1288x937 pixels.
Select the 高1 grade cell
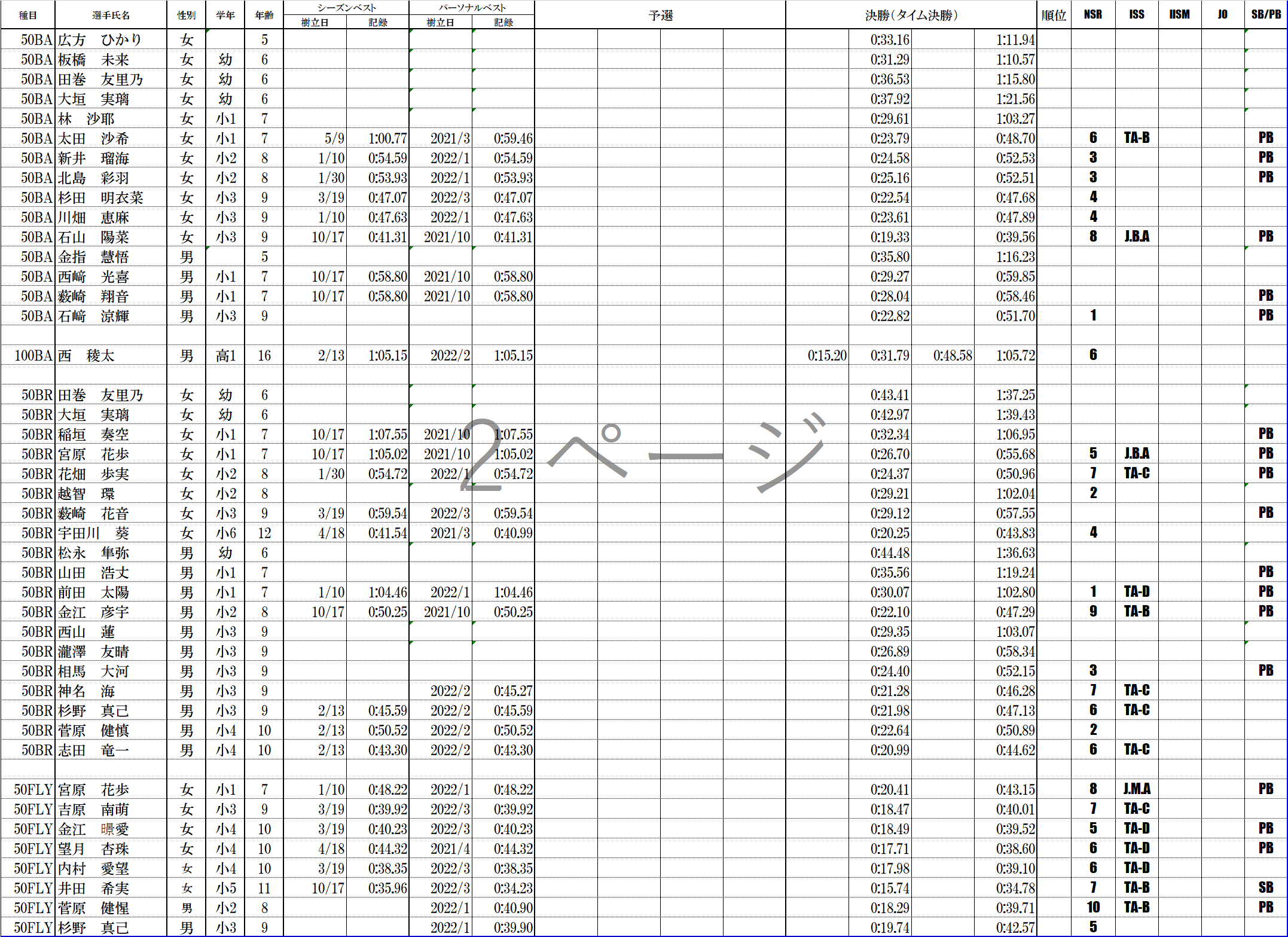[x=225, y=355]
